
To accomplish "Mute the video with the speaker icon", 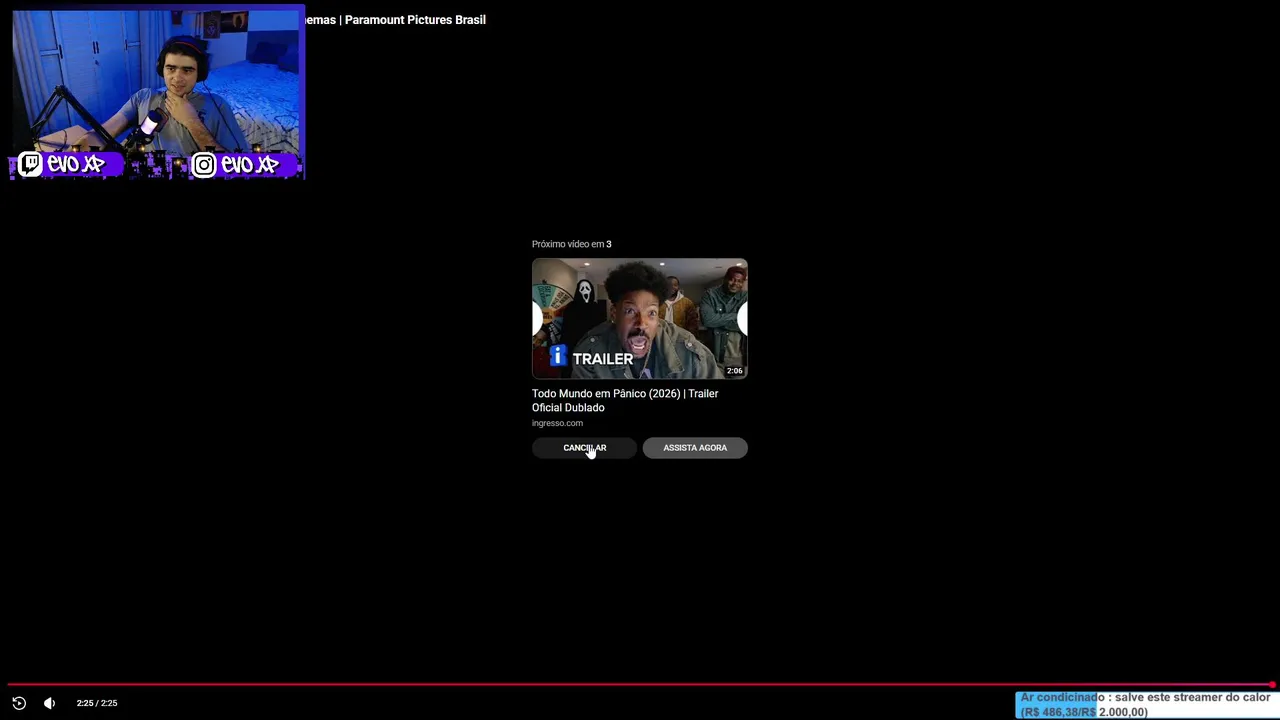I will 49,703.
